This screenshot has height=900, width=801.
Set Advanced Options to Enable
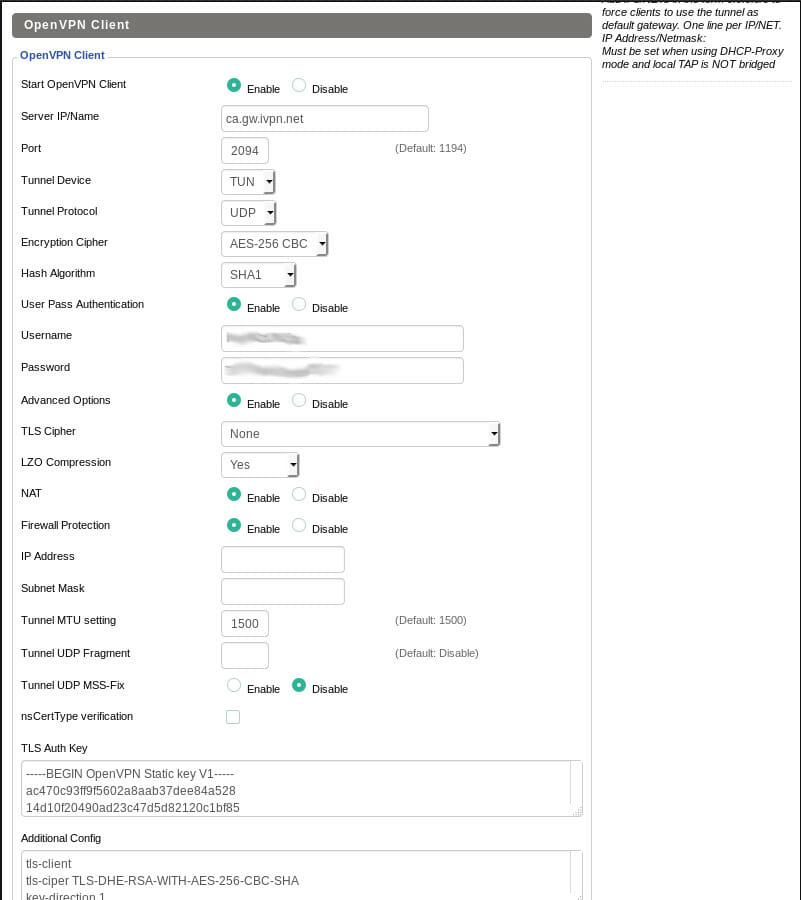(234, 400)
